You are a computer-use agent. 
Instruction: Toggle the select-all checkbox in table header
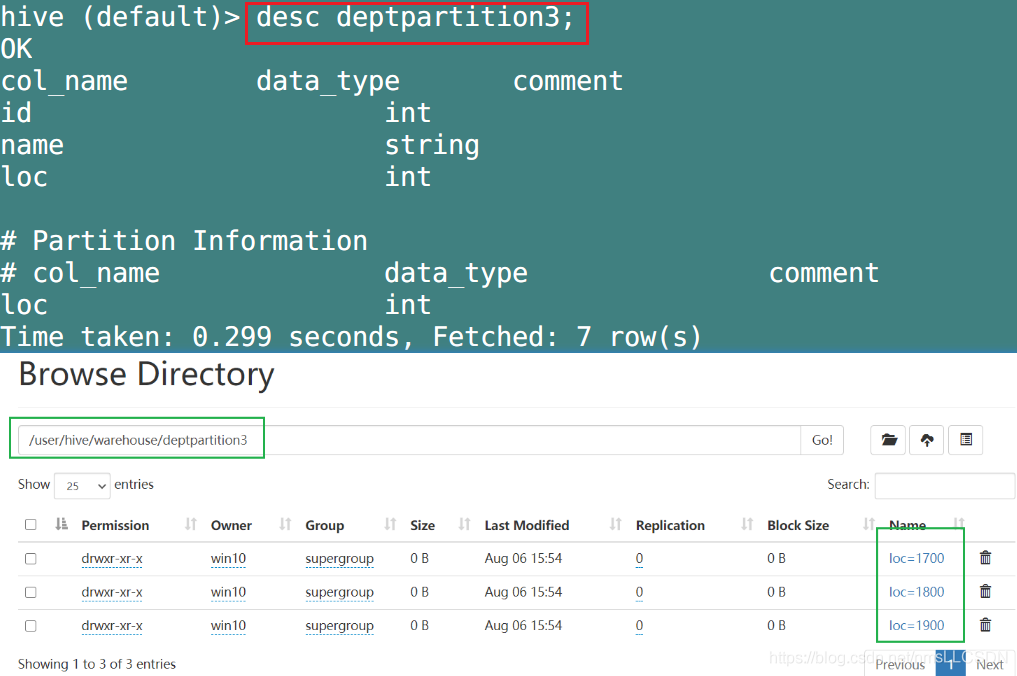click(x=30, y=524)
